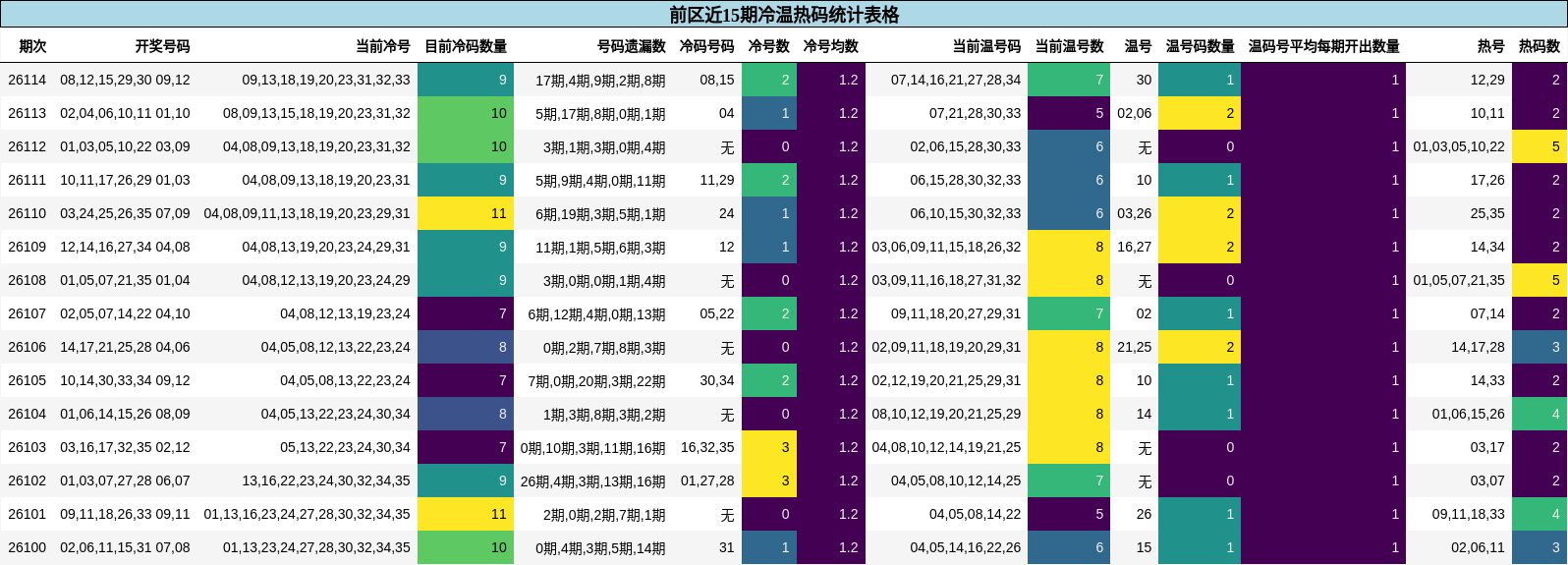The image size is (1568, 565).
Task: Click the 热号 column header
Action: (x=1490, y=46)
